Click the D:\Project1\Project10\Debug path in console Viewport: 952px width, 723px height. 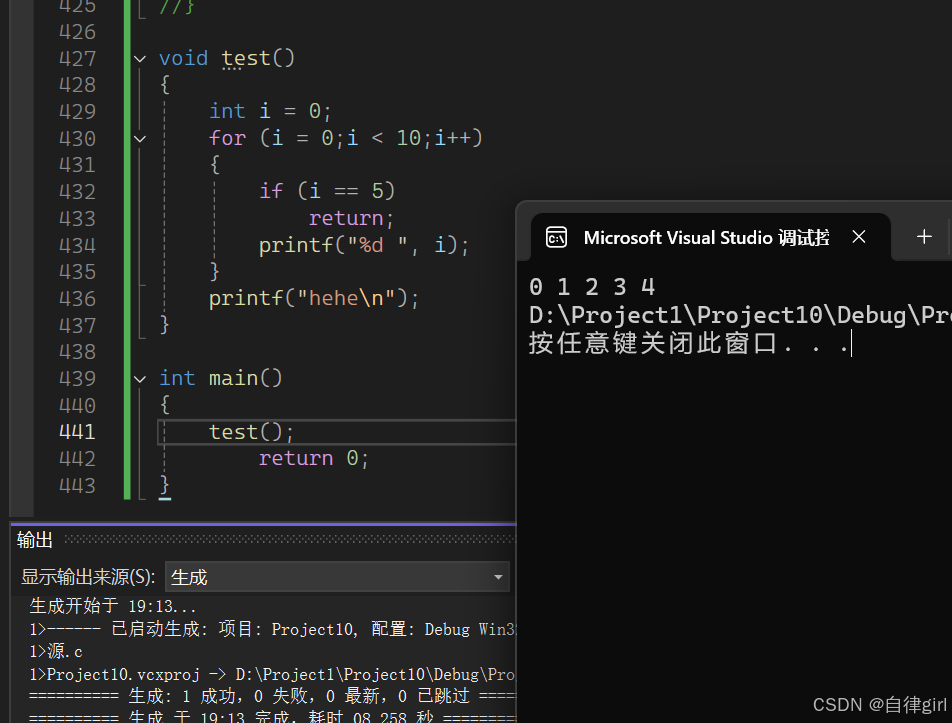[x=740, y=315]
